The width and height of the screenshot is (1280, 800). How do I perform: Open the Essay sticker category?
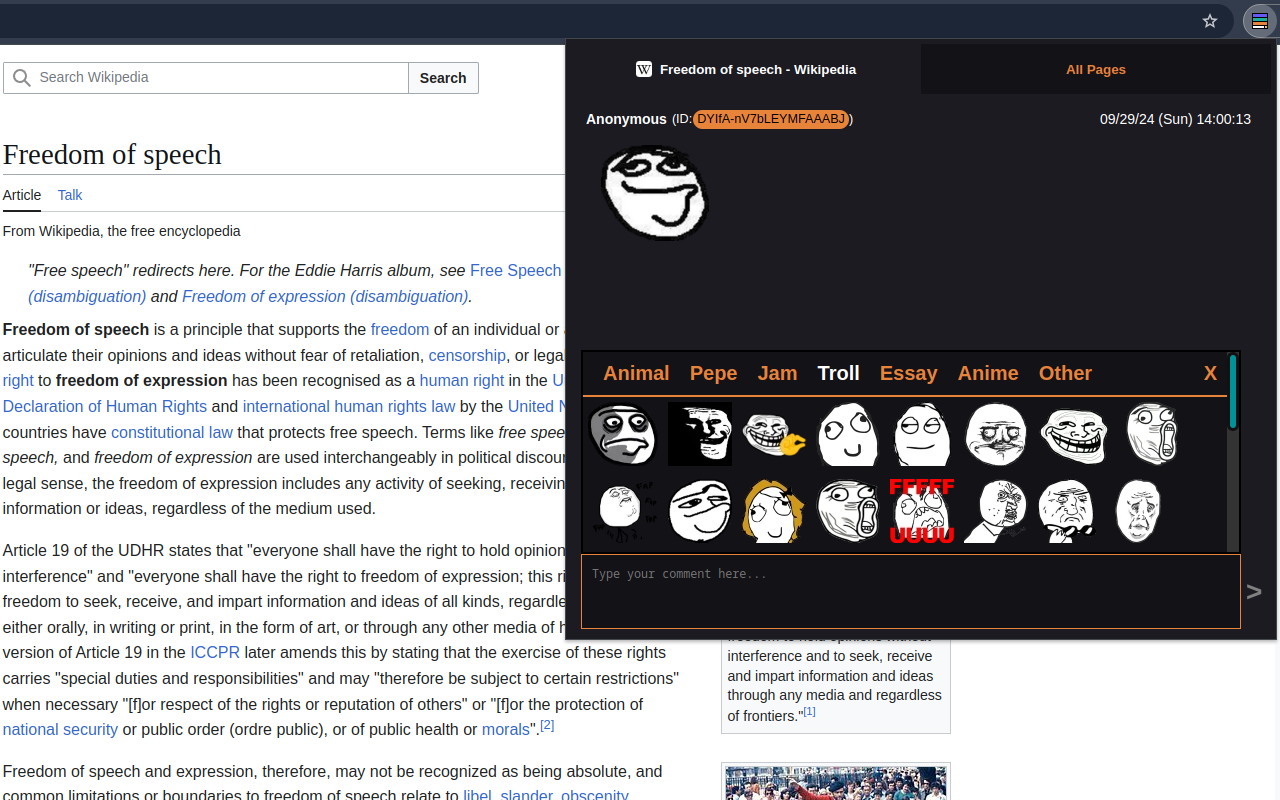pyautogui.click(x=908, y=373)
